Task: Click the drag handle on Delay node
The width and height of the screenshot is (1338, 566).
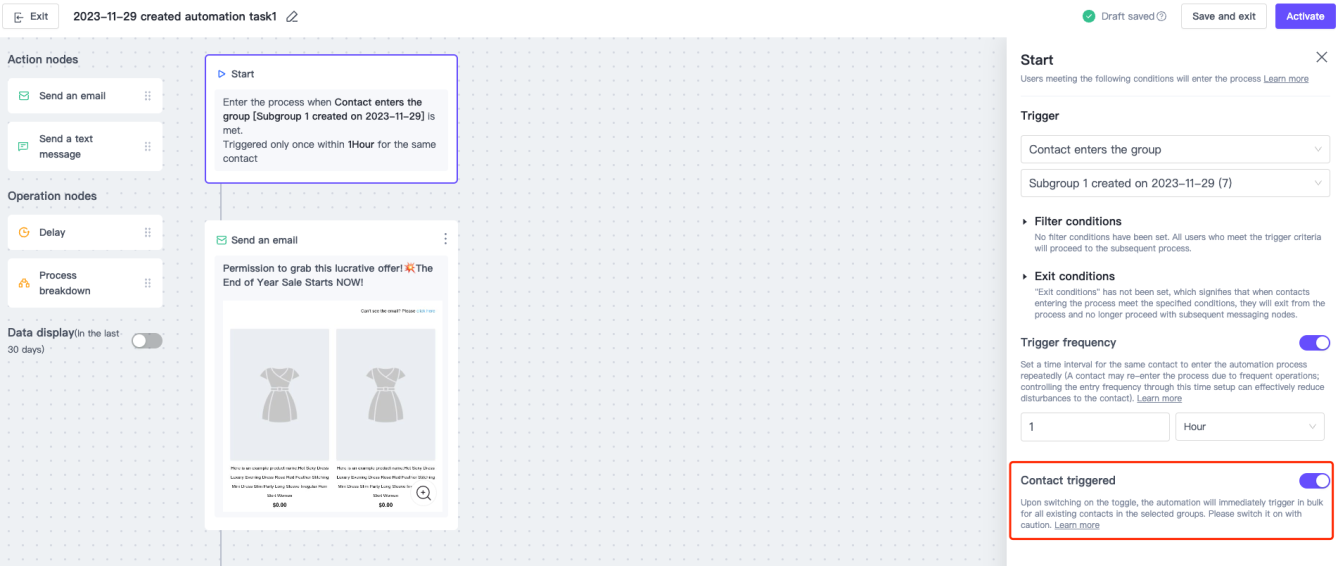Action: tap(148, 232)
